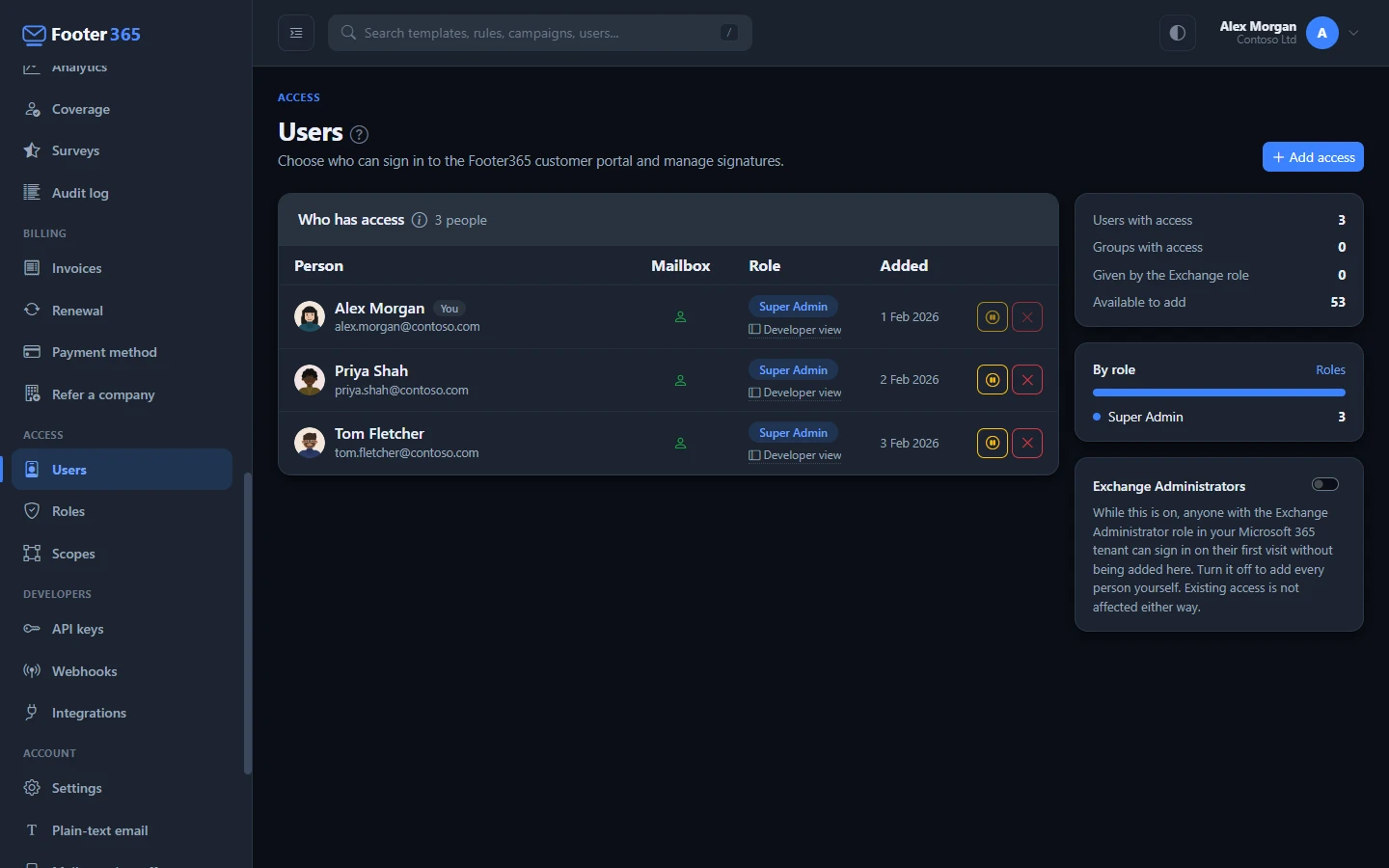This screenshot has height=868, width=1389.
Task: Pause access for Alex Morgan
Action: (993, 316)
